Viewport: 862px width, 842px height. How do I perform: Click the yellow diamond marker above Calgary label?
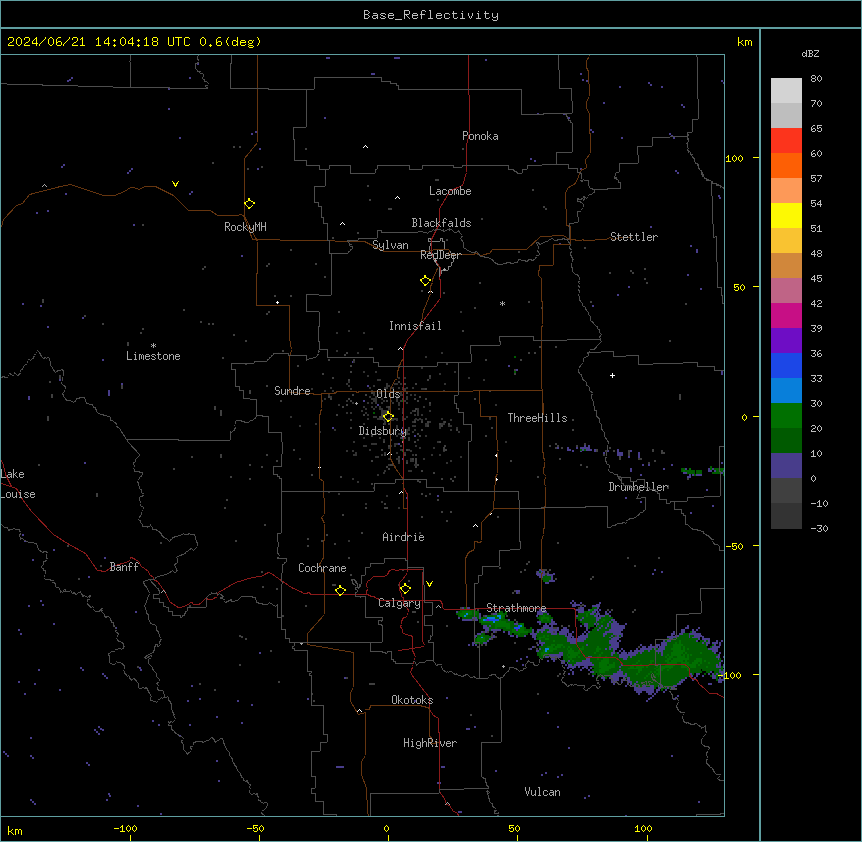[x=405, y=589]
